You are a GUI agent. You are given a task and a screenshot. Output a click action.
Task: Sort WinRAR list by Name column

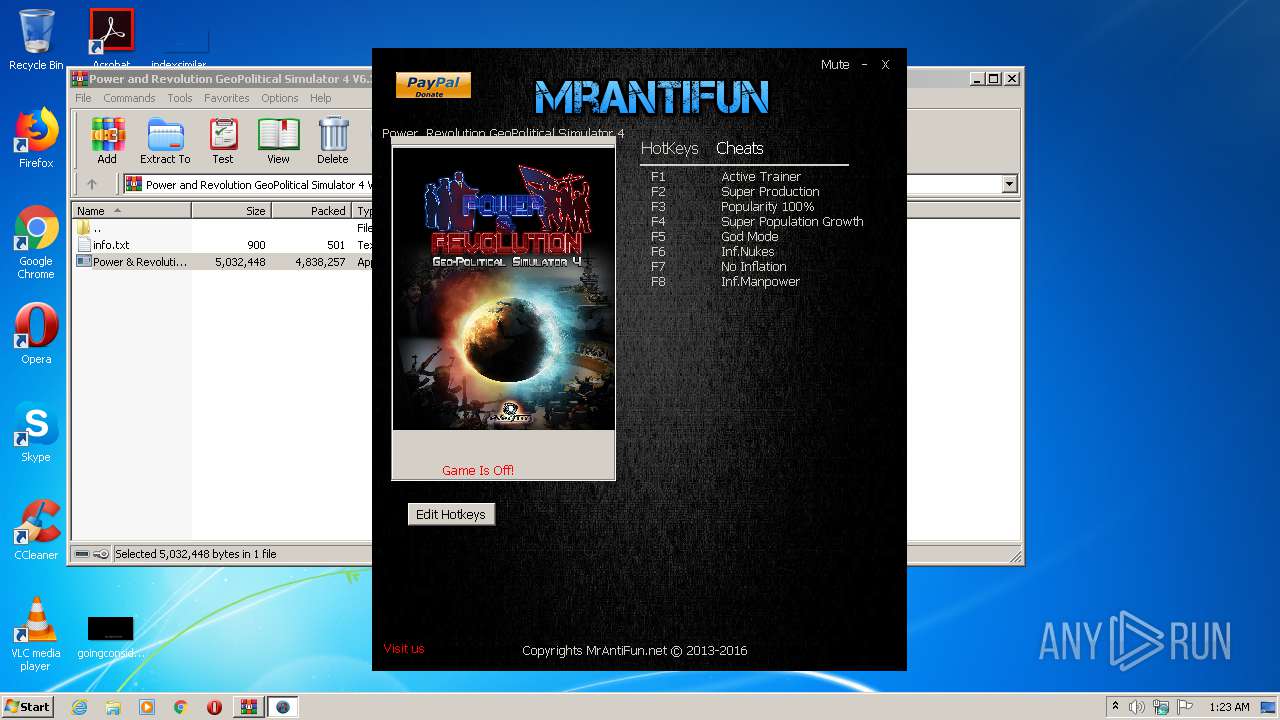(x=131, y=211)
